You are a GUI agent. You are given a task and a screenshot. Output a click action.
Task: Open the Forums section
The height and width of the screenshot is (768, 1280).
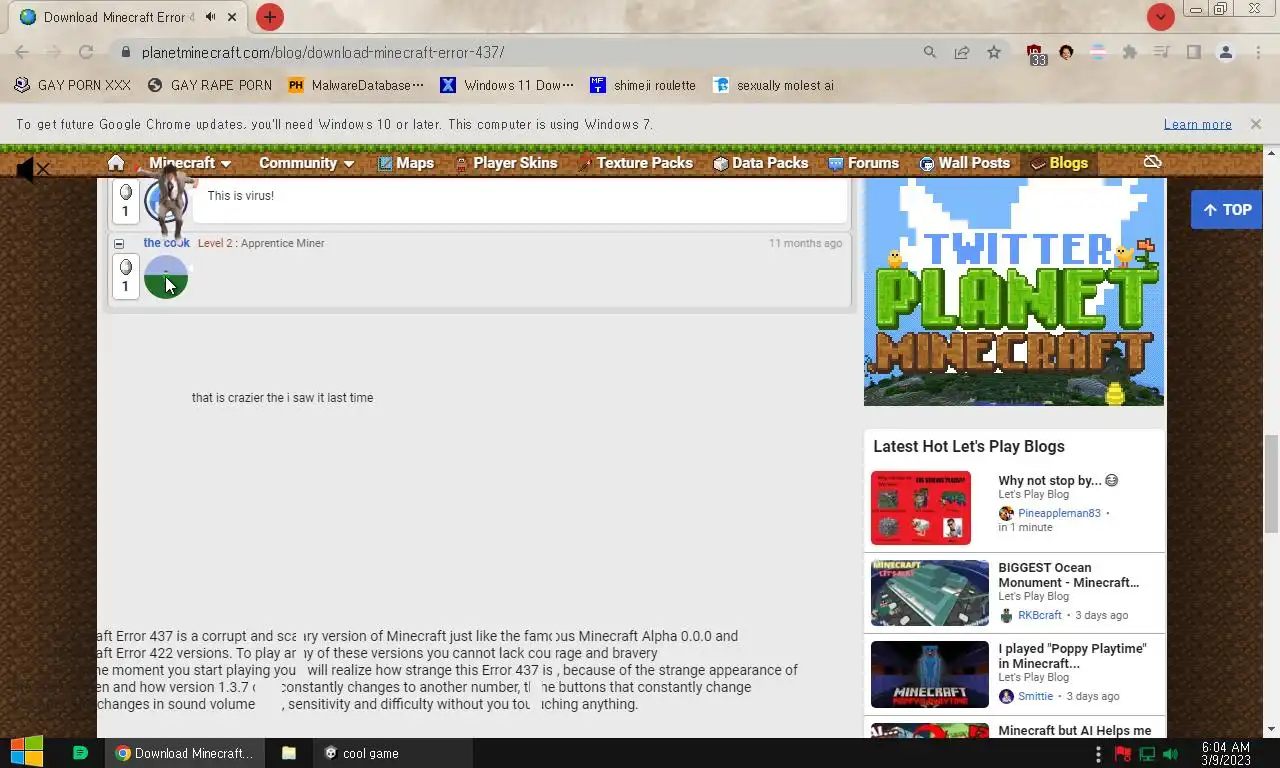click(864, 163)
